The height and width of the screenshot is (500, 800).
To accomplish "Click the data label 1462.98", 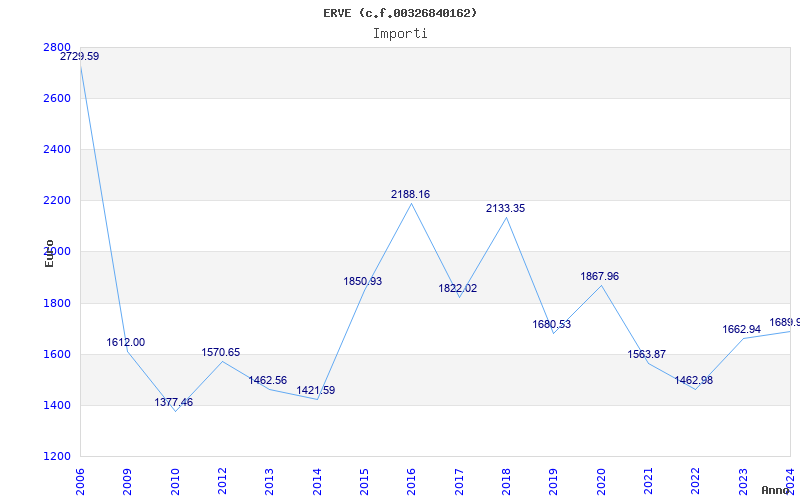I will pos(694,380).
